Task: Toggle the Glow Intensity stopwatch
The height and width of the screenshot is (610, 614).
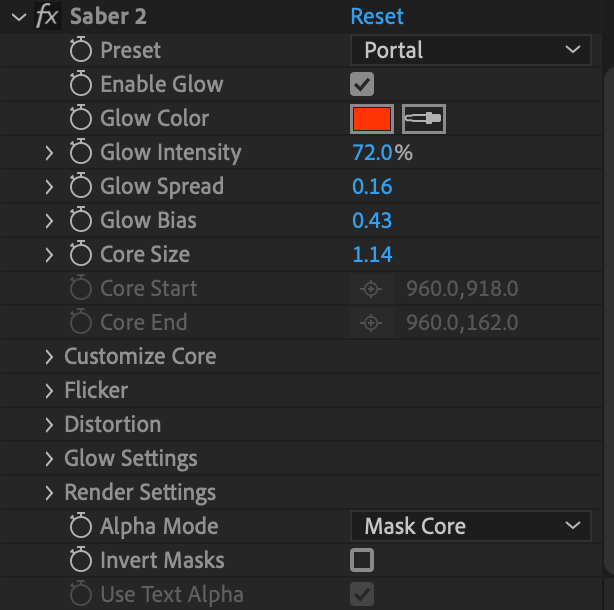Action: 81,153
